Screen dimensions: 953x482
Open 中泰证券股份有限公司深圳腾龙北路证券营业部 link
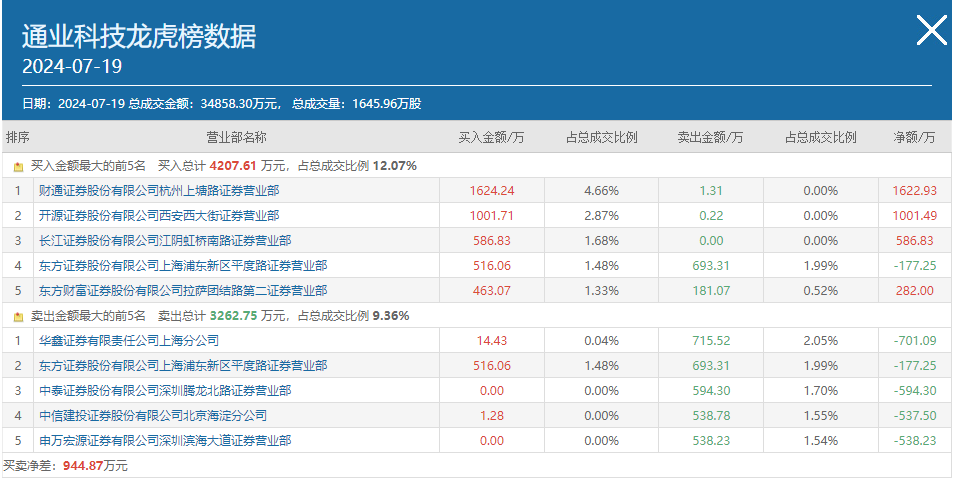165,391
